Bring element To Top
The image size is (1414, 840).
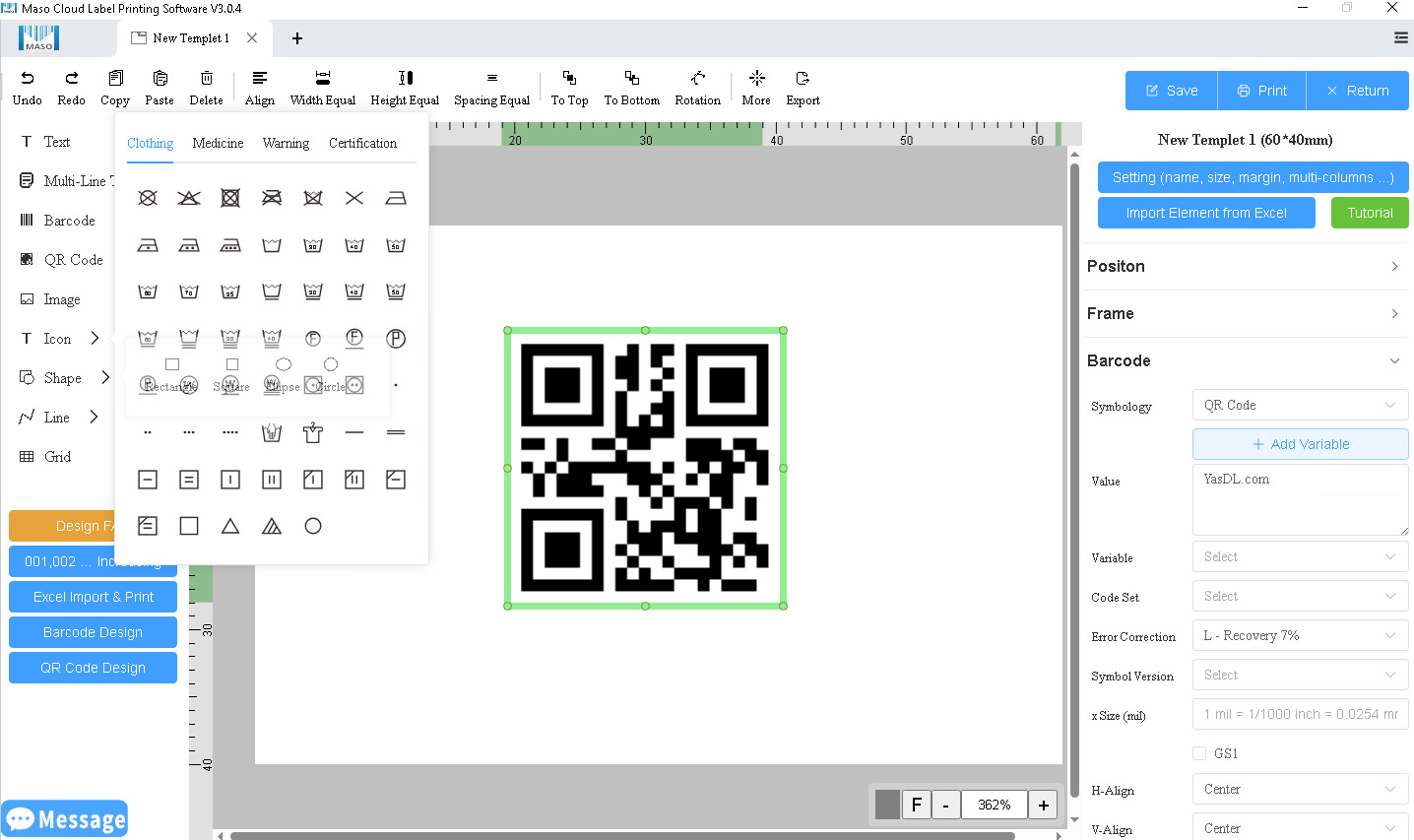pyautogui.click(x=570, y=88)
